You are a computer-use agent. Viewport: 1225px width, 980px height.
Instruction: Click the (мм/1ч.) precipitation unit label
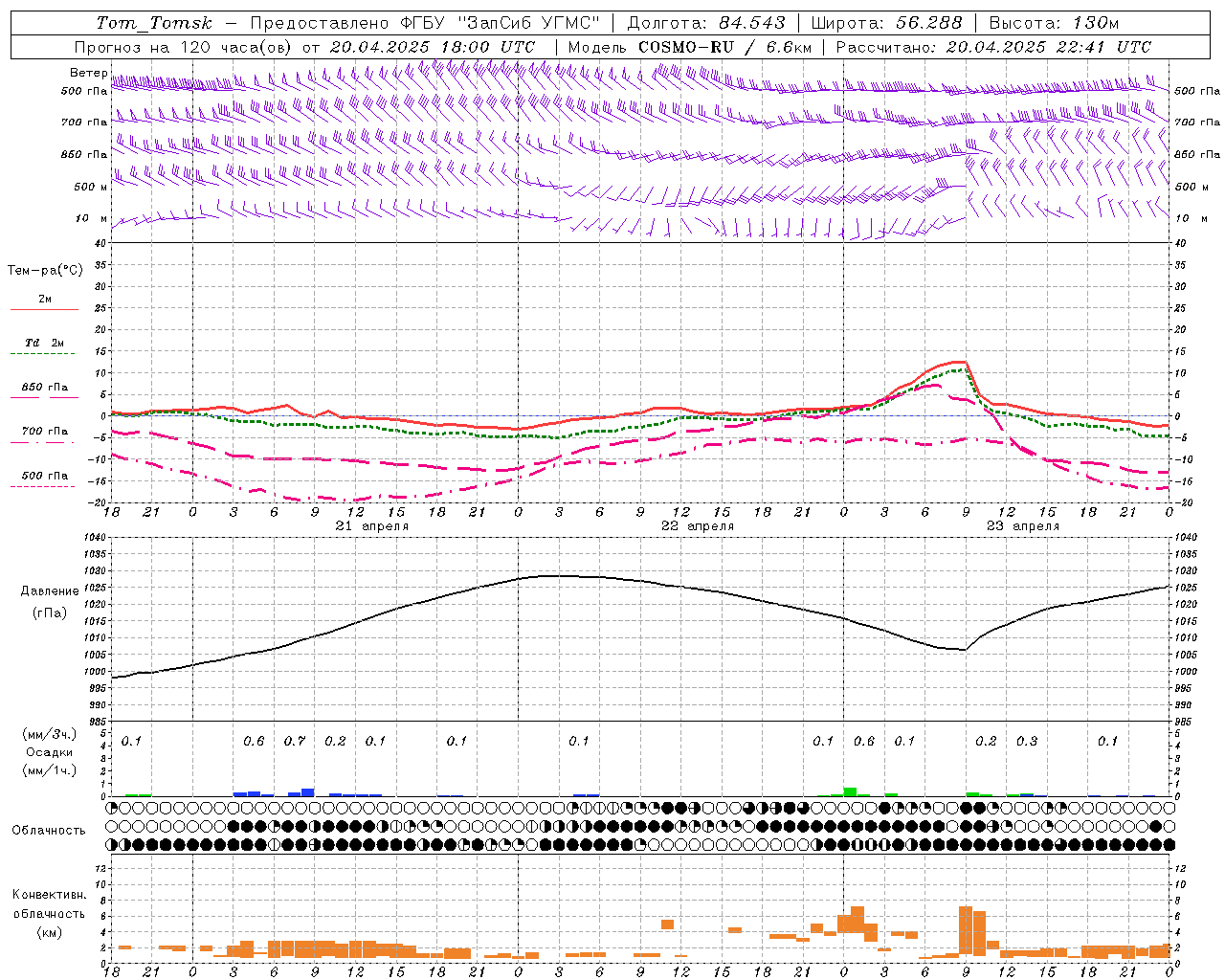(x=49, y=770)
